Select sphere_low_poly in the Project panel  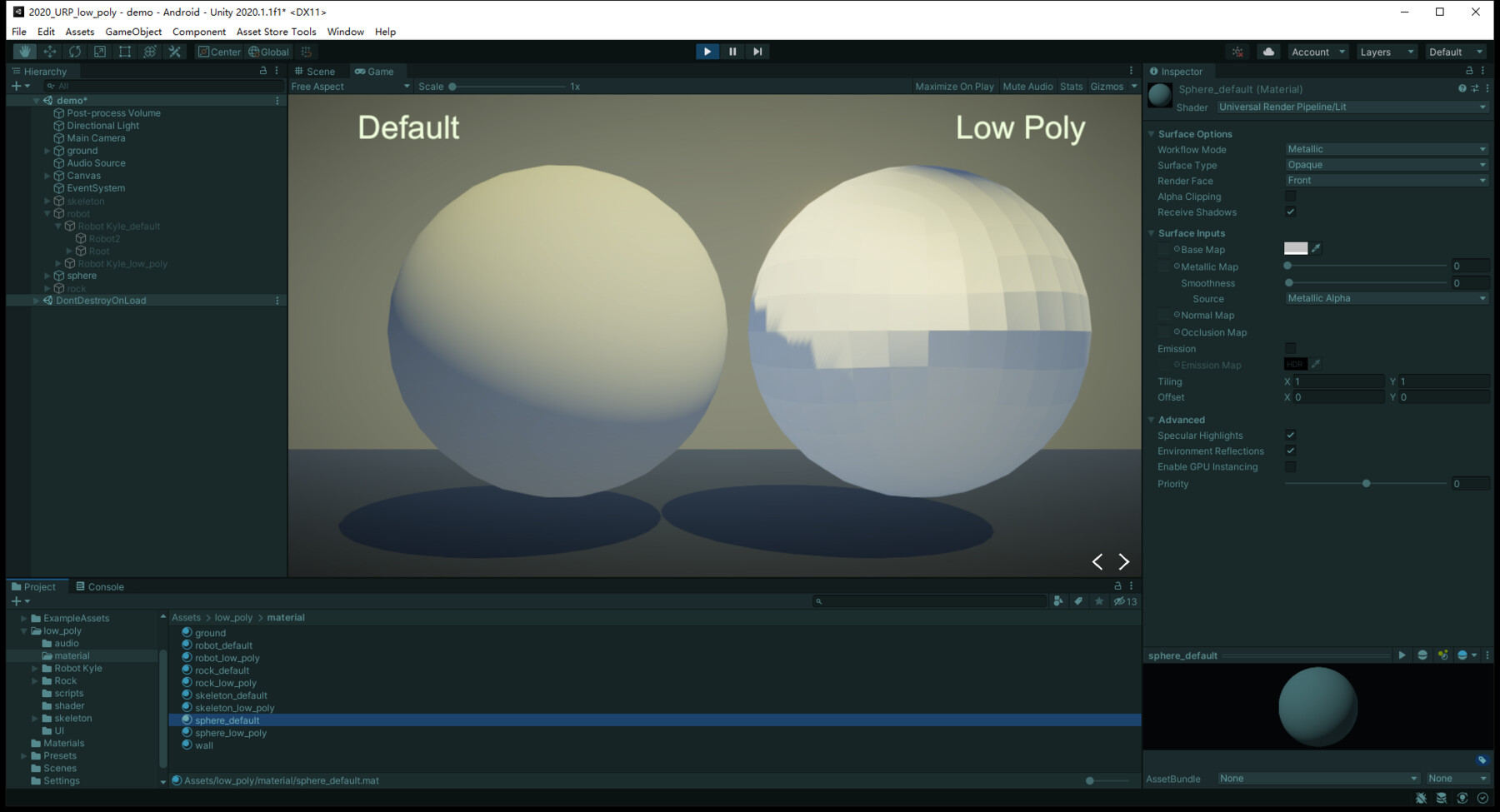[x=230, y=732]
